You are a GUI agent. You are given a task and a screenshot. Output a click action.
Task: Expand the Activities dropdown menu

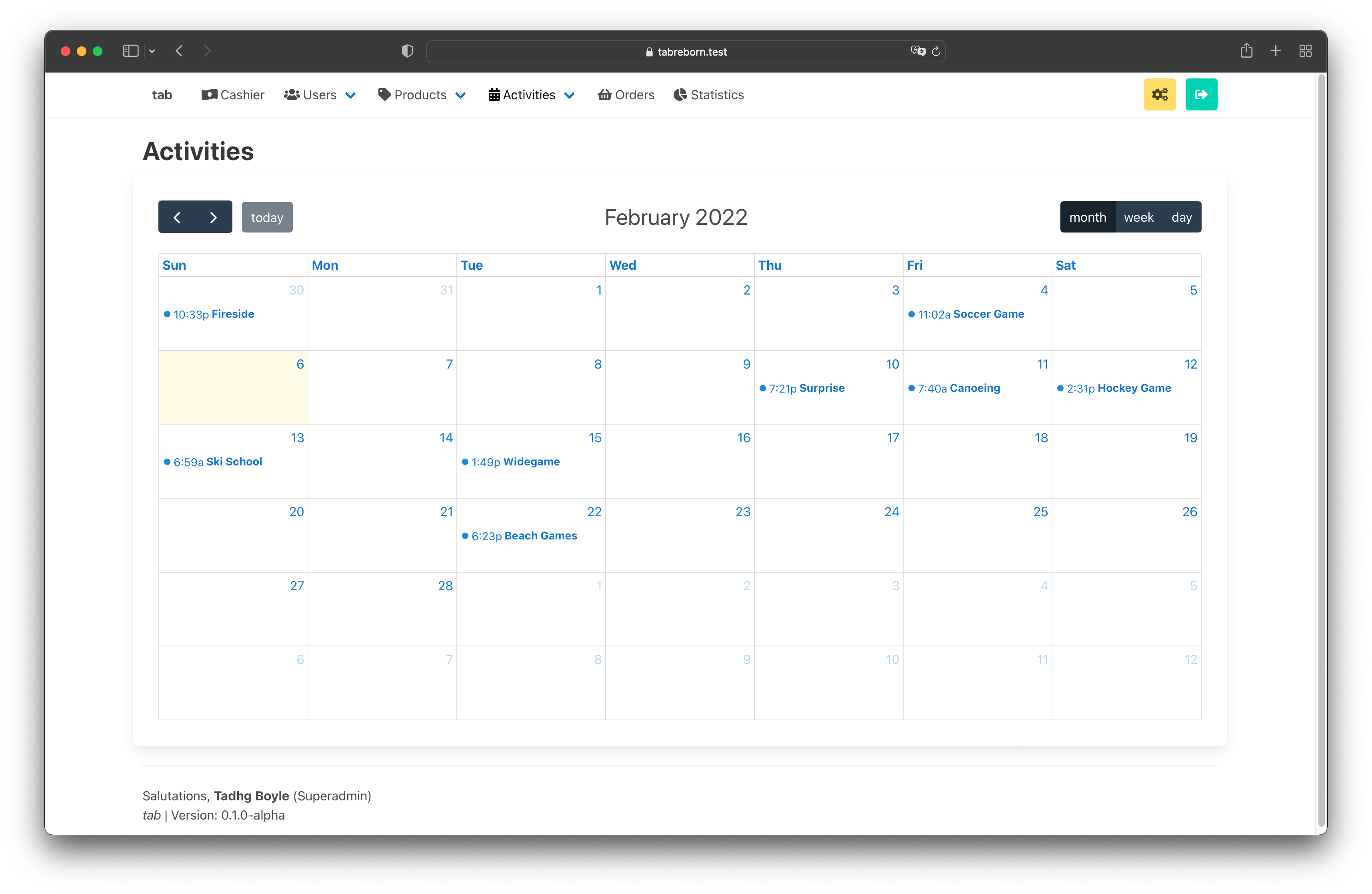(569, 94)
